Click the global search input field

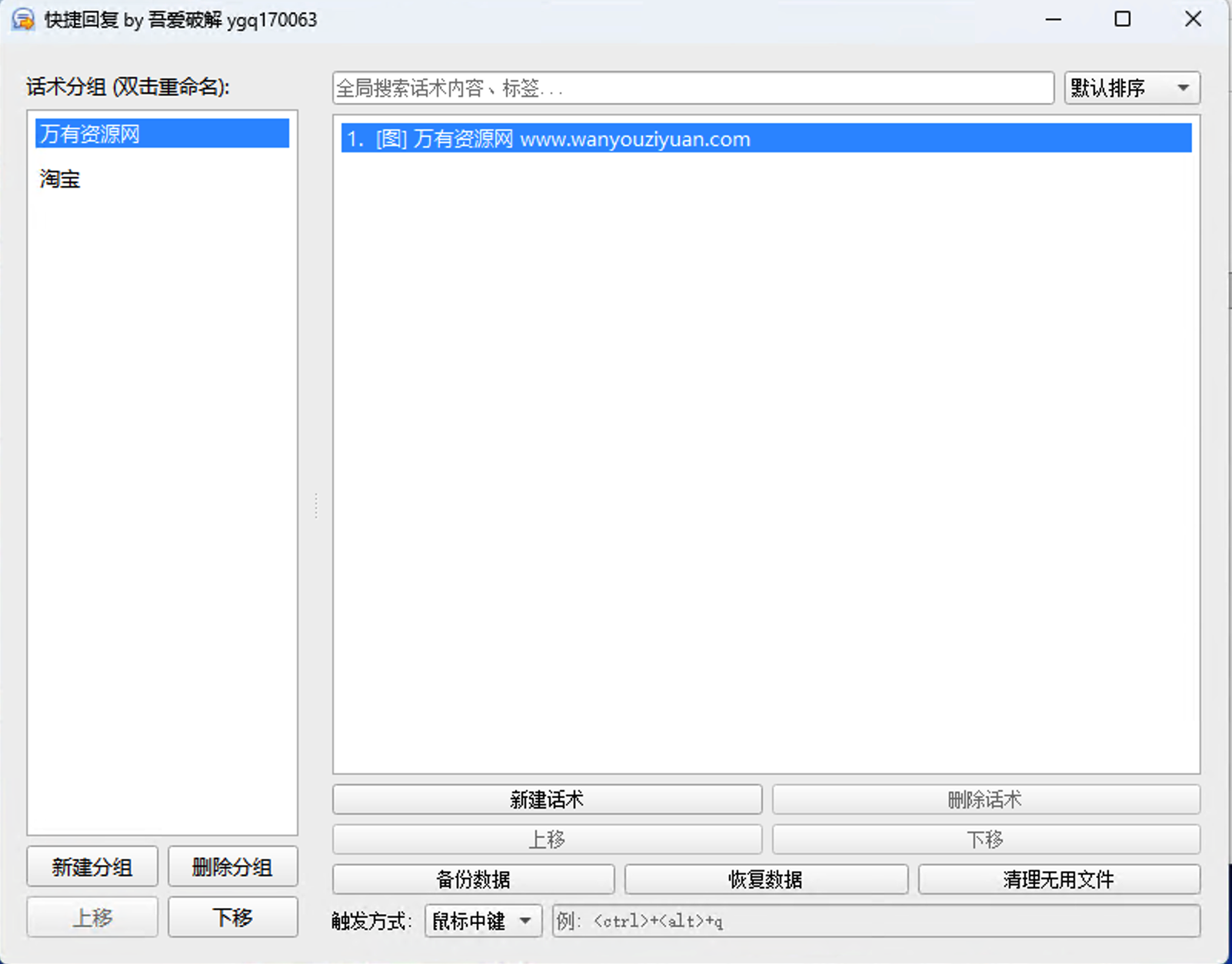[x=692, y=88]
